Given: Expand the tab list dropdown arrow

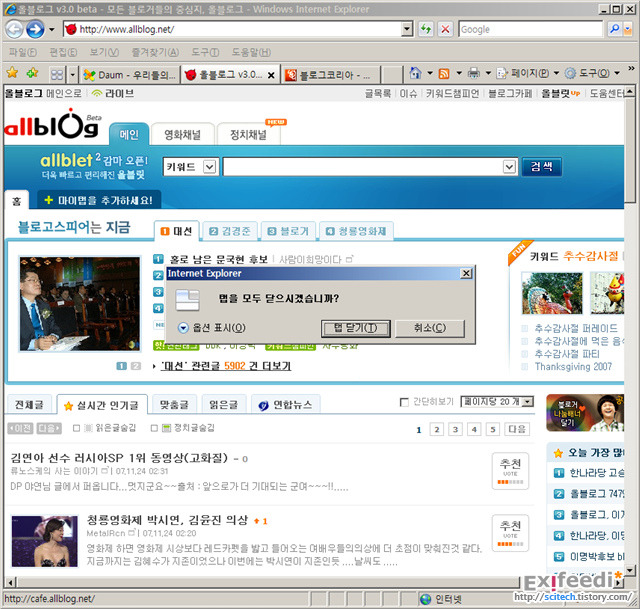Looking at the screenshot, I should (x=72, y=75).
